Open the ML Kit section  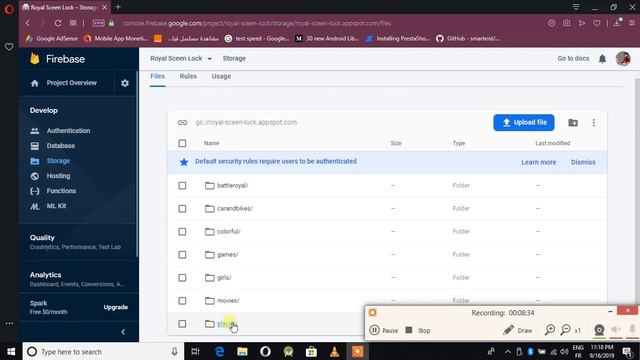56,206
